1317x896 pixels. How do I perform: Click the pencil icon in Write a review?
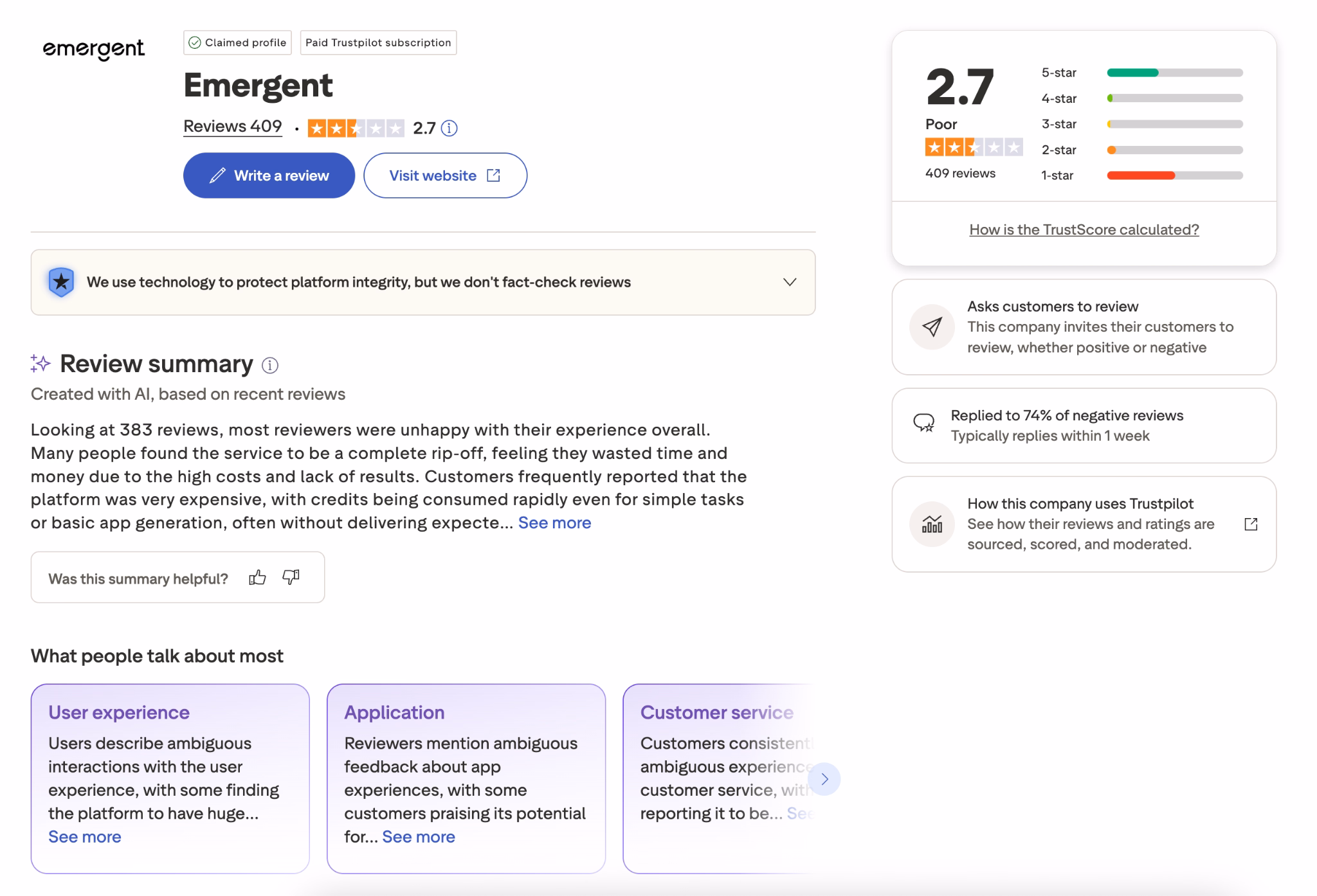coord(217,175)
